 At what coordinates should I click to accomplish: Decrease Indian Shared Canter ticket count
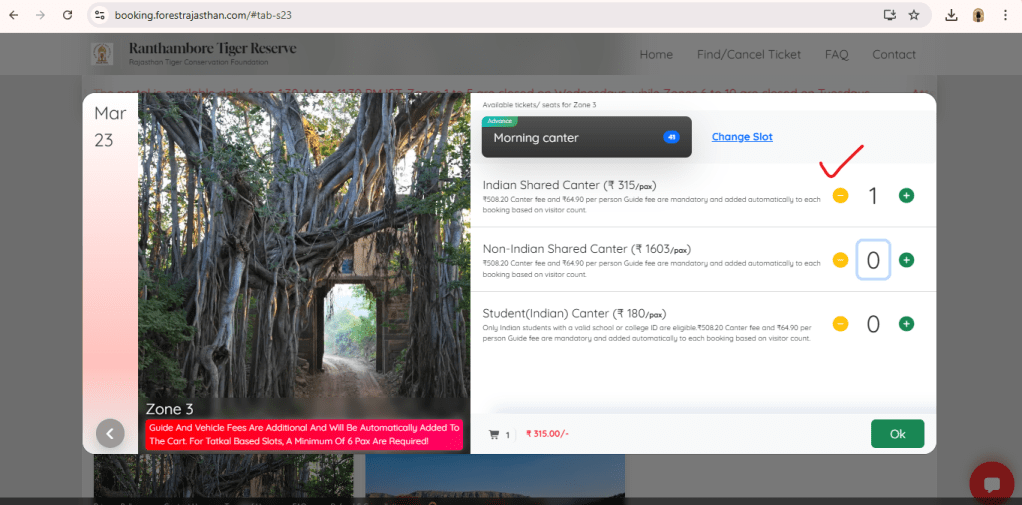click(x=840, y=196)
